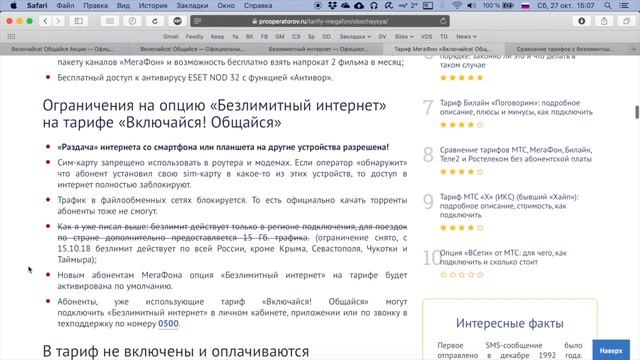
Task: Open the Справка menu
Action: click(258, 5)
